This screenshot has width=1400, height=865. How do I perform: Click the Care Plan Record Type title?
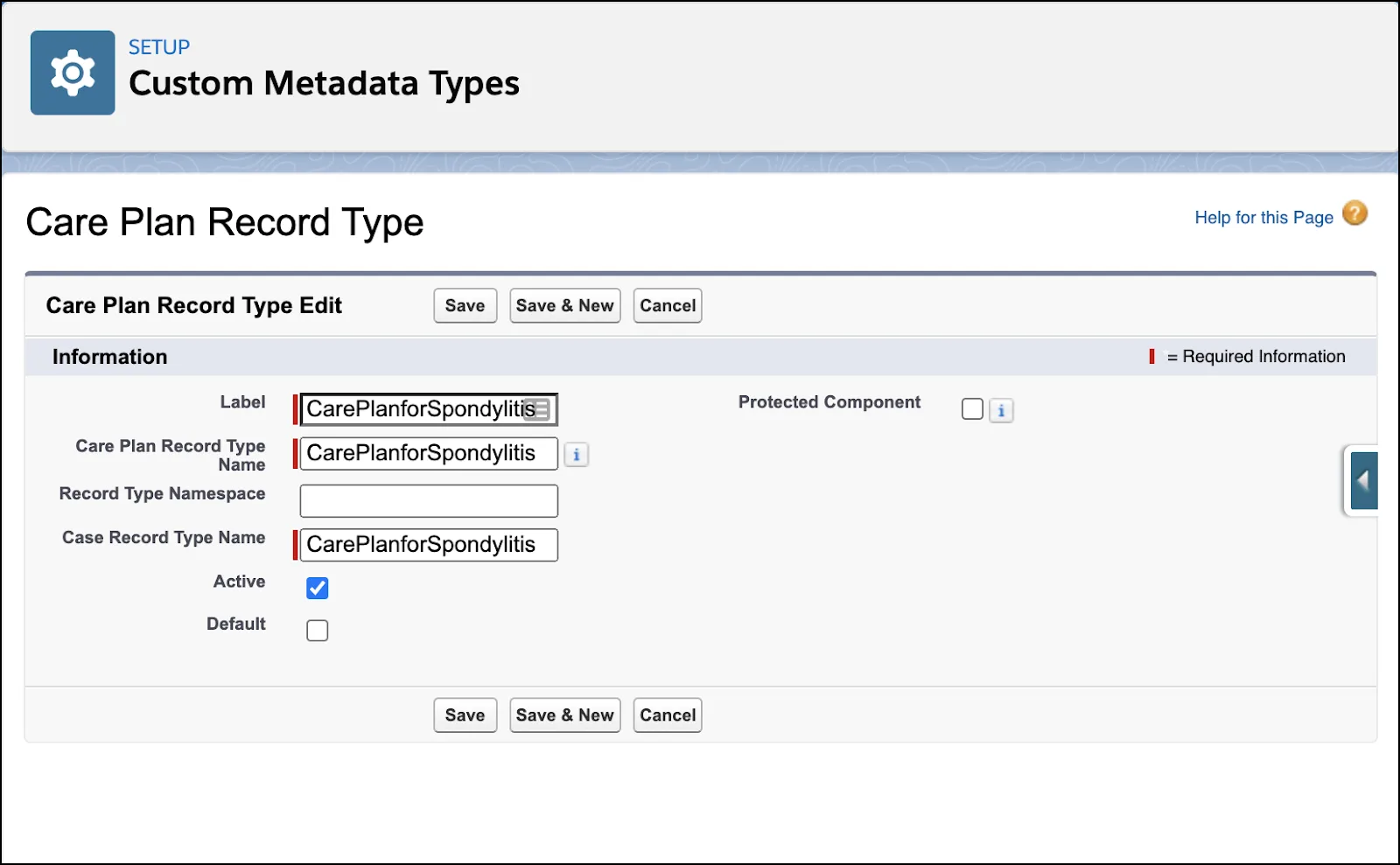point(225,222)
